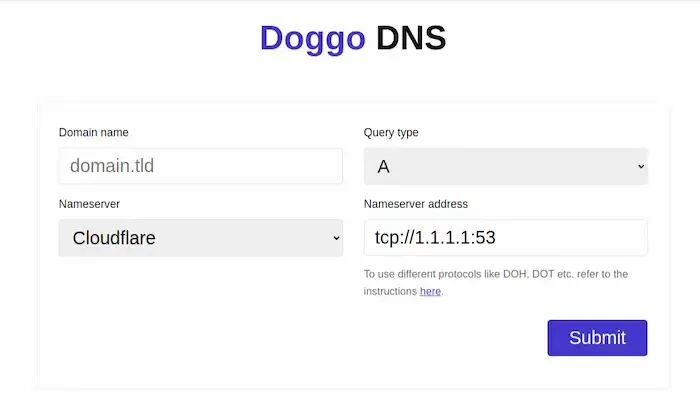Follow the 'here' instructions link

click(430, 291)
